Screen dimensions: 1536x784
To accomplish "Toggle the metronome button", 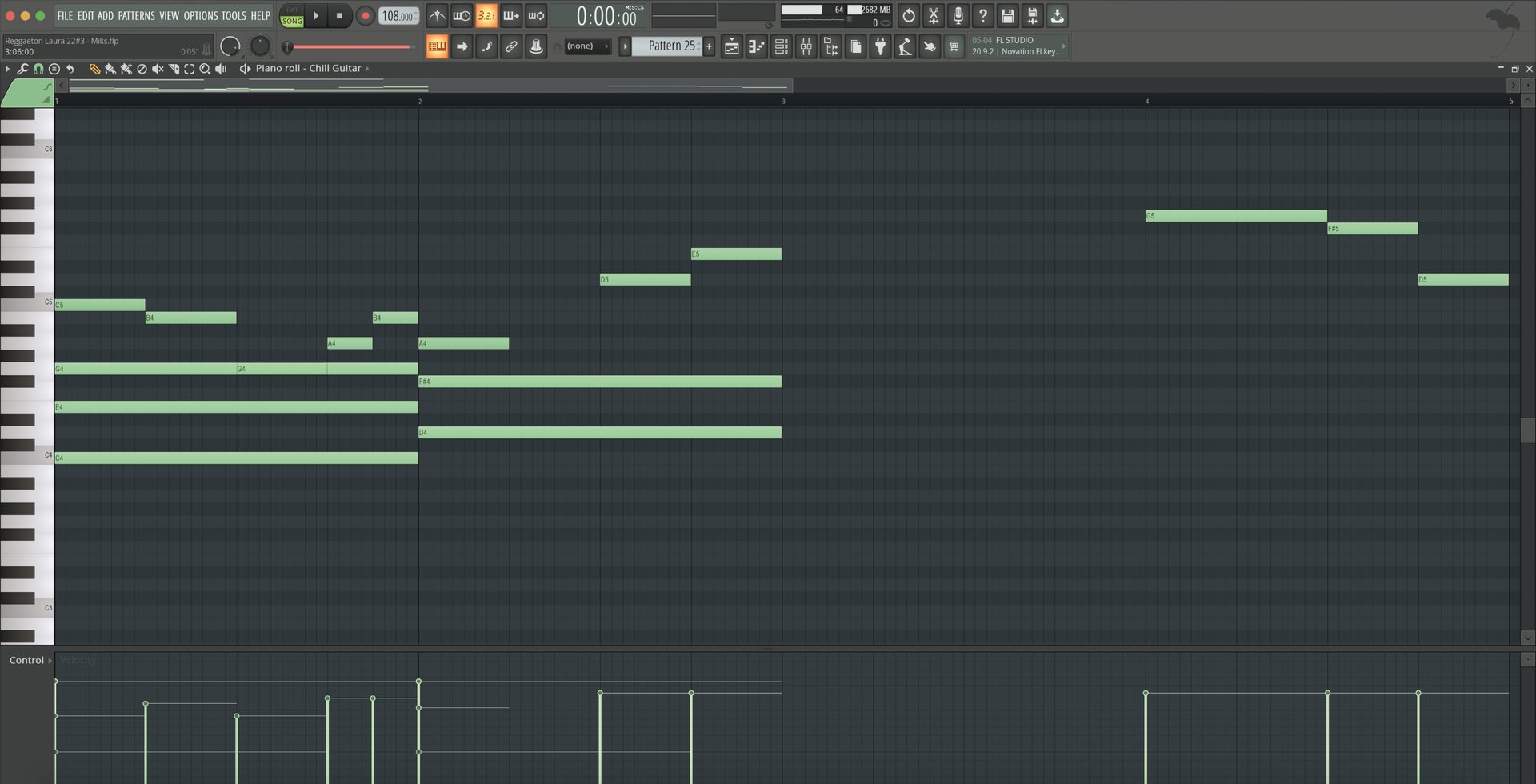I will (x=437, y=16).
